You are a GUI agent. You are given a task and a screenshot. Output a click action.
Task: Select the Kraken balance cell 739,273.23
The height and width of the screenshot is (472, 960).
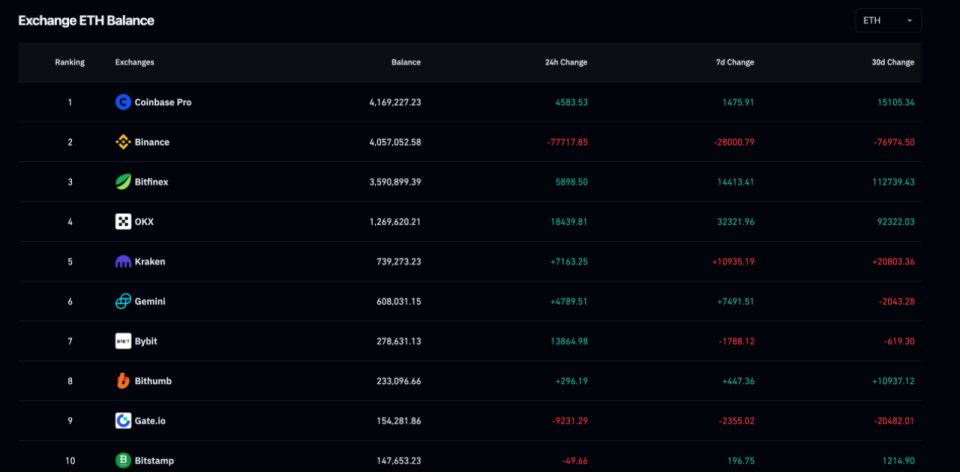coord(394,262)
